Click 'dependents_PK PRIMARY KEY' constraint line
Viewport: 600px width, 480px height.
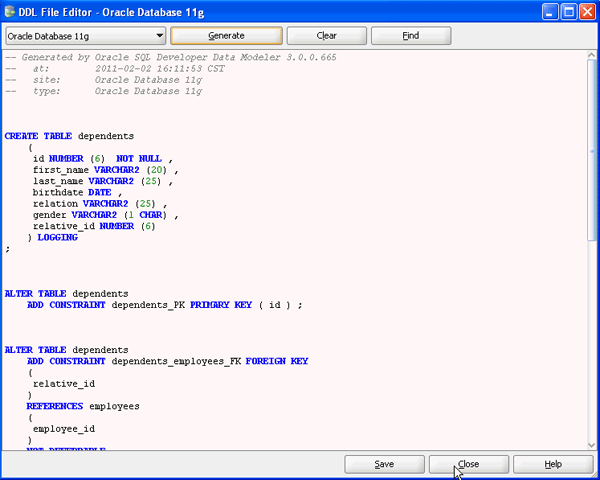(x=165, y=305)
